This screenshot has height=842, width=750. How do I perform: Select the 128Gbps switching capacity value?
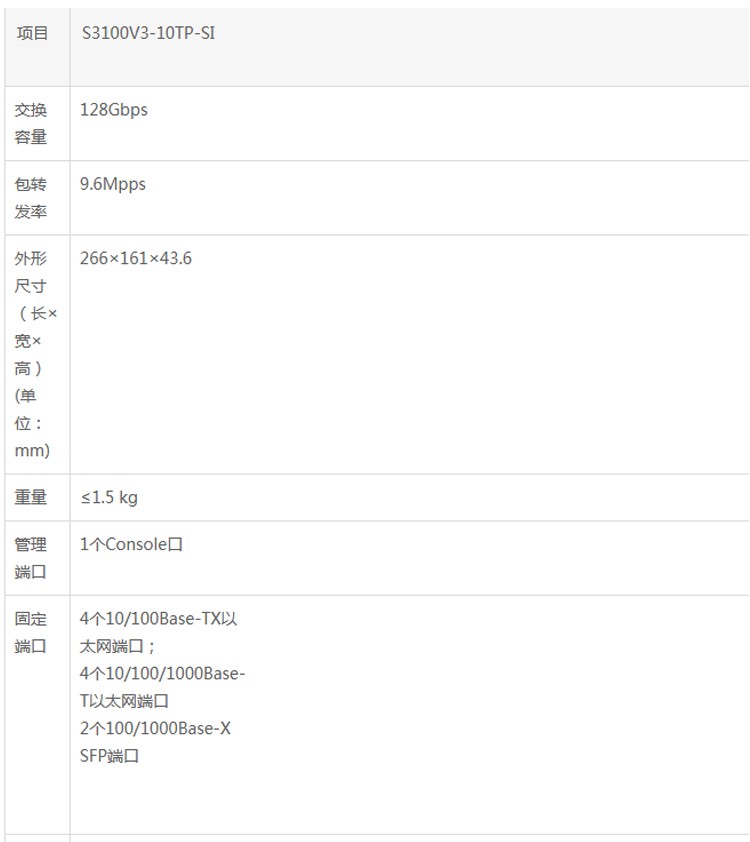point(114,110)
